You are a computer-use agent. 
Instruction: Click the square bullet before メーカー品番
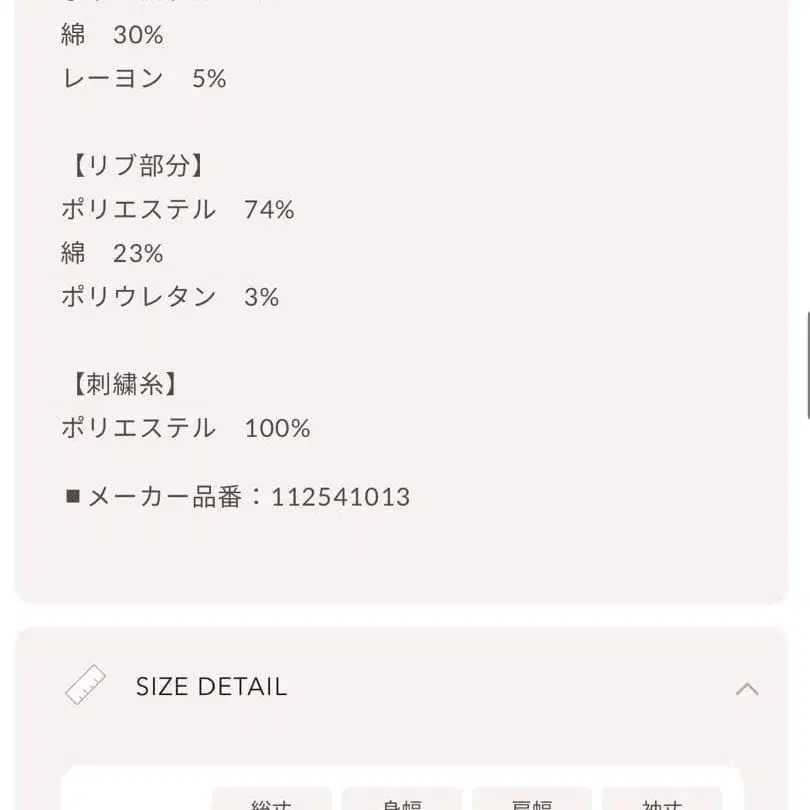[70, 496]
